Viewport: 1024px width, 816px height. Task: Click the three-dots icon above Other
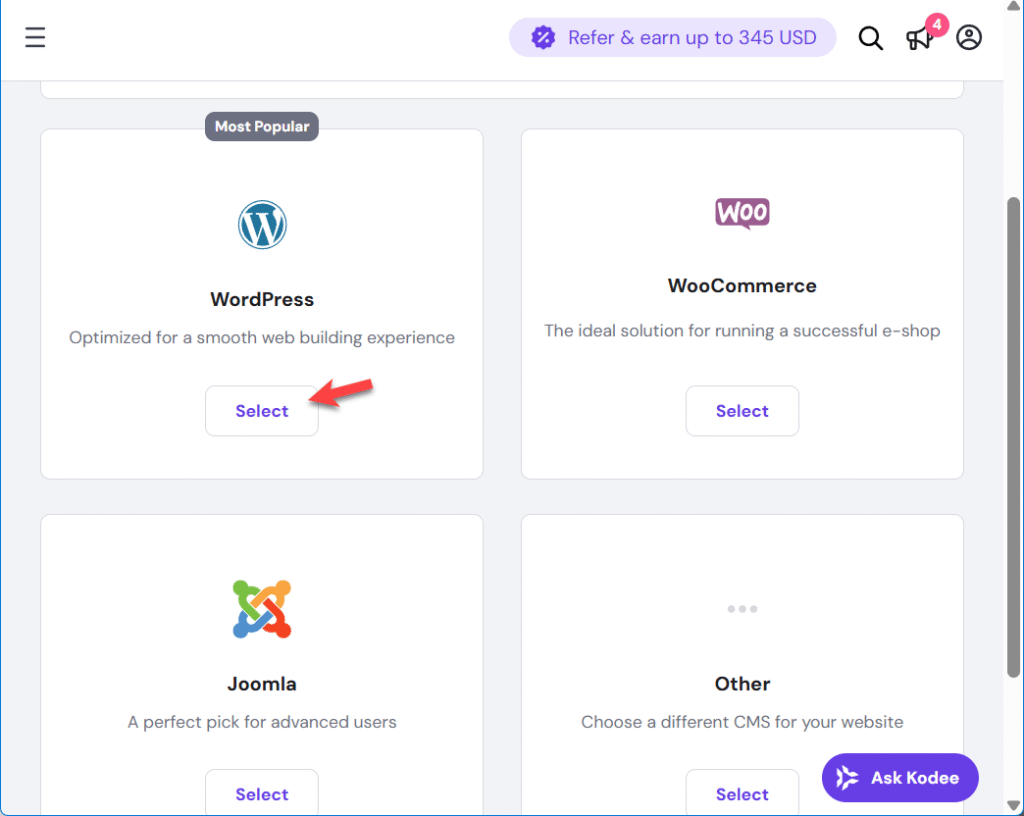[x=742, y=608]
